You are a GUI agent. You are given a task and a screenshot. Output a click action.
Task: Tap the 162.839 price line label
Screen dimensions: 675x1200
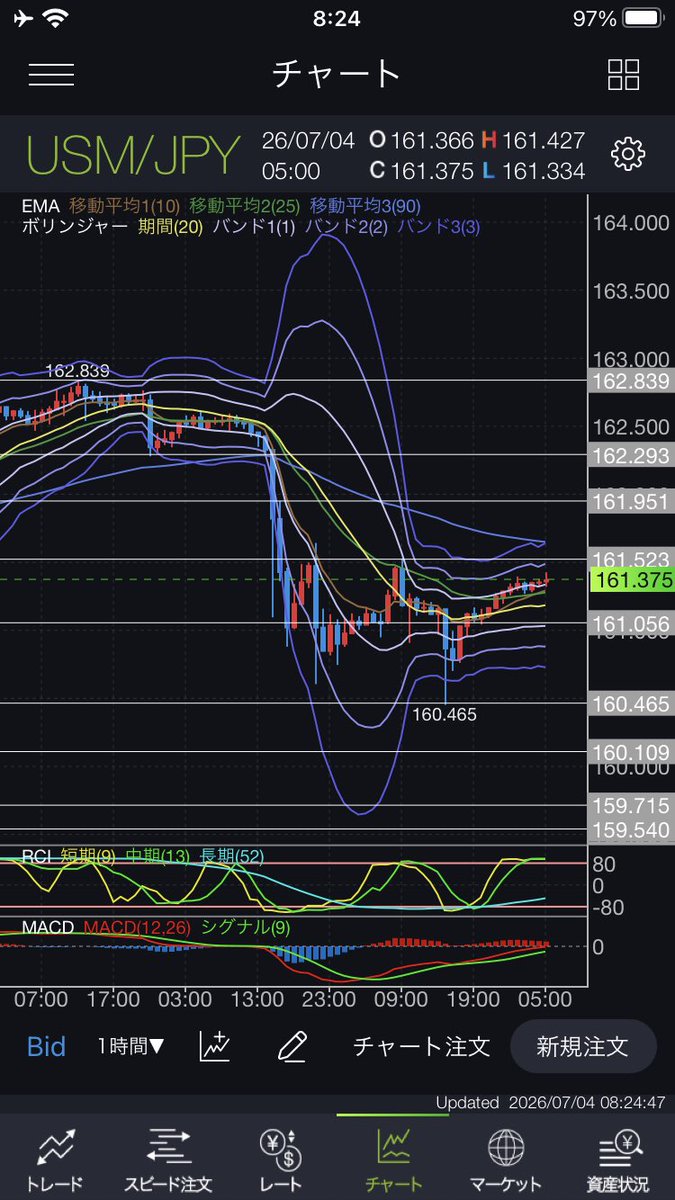pyautogui.click(x=629, y=380)
